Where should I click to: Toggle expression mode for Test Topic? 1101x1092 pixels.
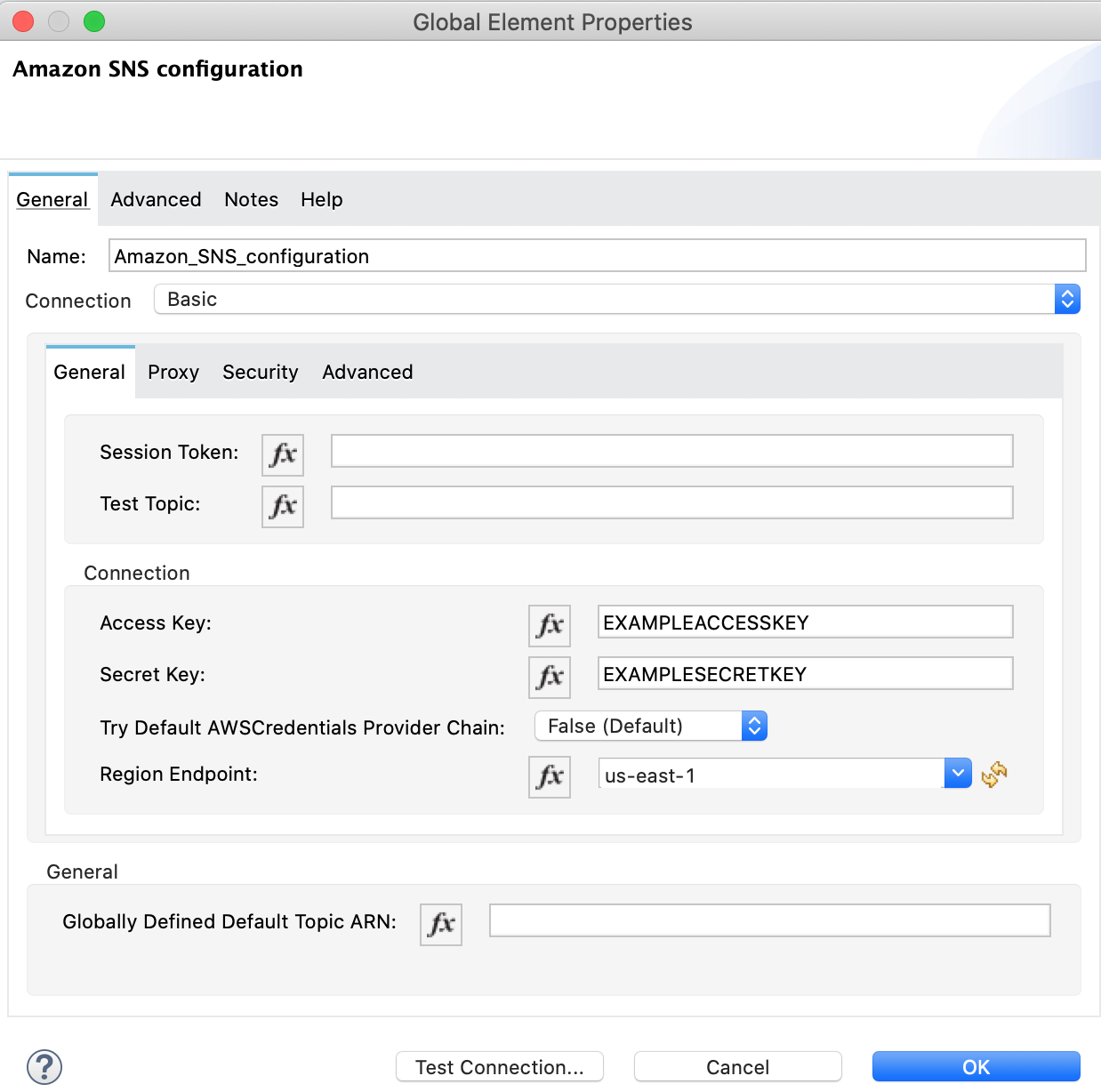283,506
